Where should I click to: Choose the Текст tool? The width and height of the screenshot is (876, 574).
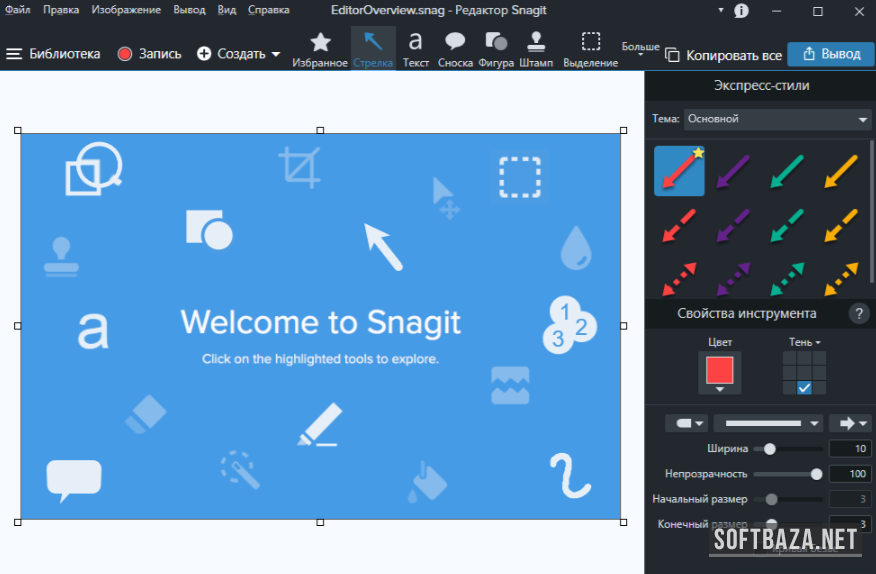tap(416, 49)
